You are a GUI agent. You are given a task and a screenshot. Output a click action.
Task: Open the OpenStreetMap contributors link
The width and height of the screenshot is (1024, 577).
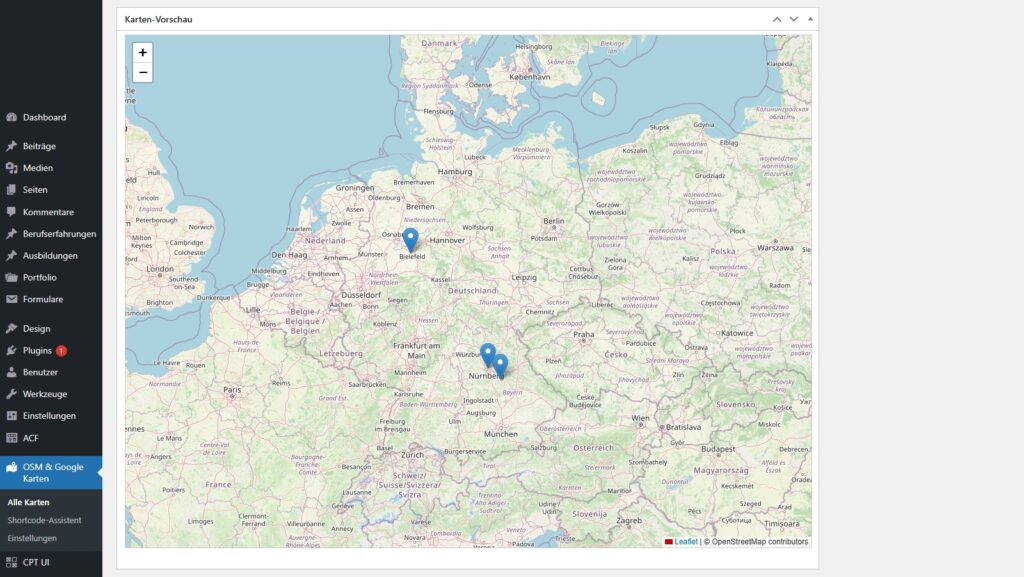pos(755,541)
